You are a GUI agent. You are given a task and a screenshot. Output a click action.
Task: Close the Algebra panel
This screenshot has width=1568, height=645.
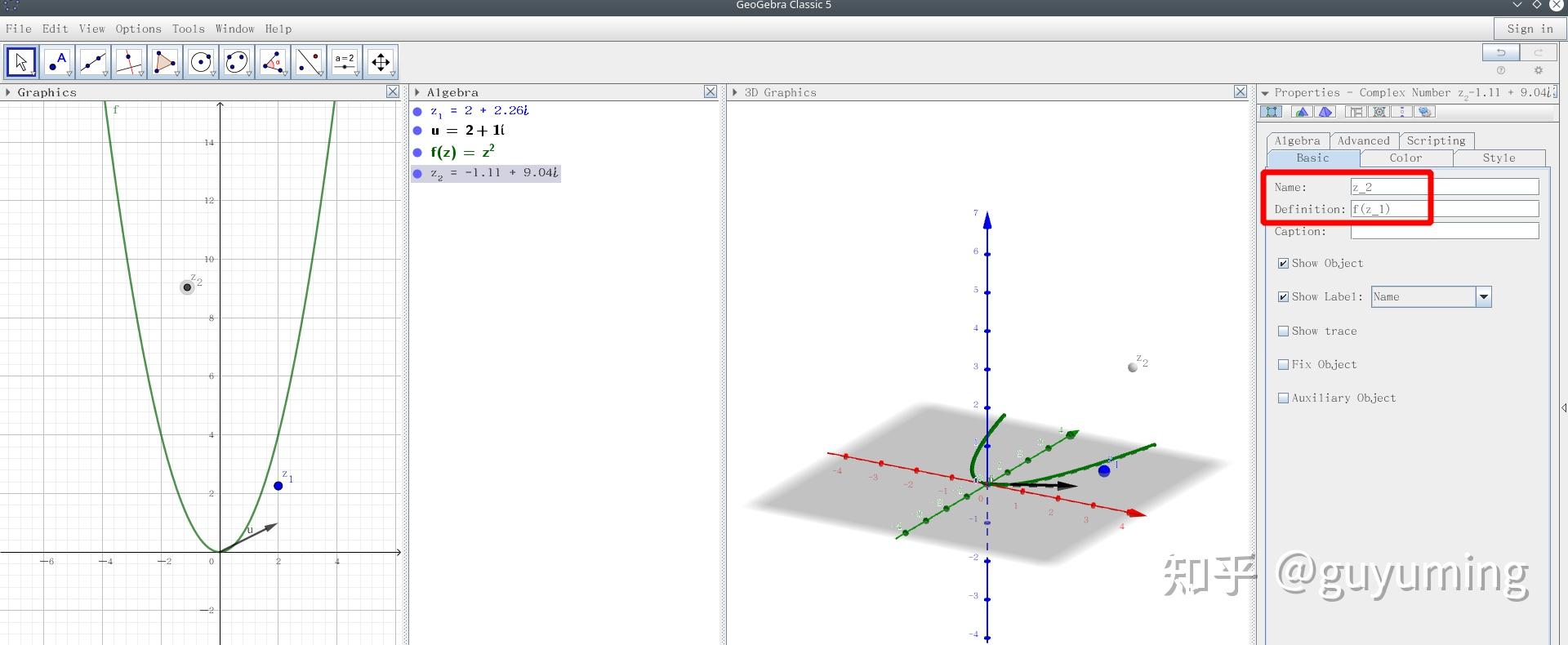pos(710,92)
